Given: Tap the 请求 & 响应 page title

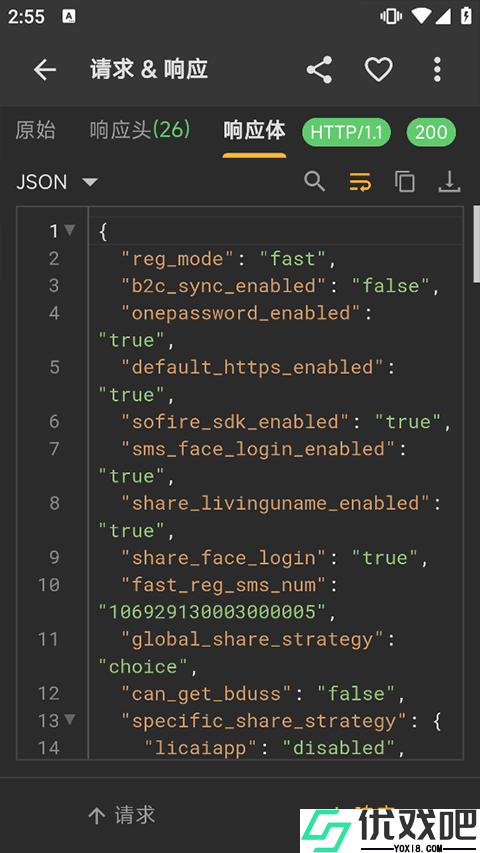Looking at the screenshot, I should click(149, 70).
